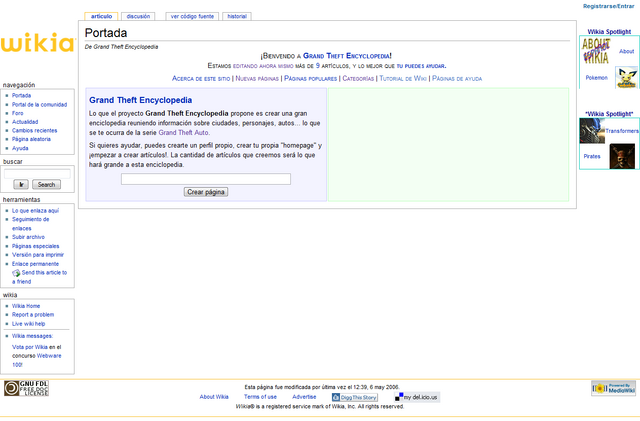Open Acerca de este sitio link

coord(201,78)
